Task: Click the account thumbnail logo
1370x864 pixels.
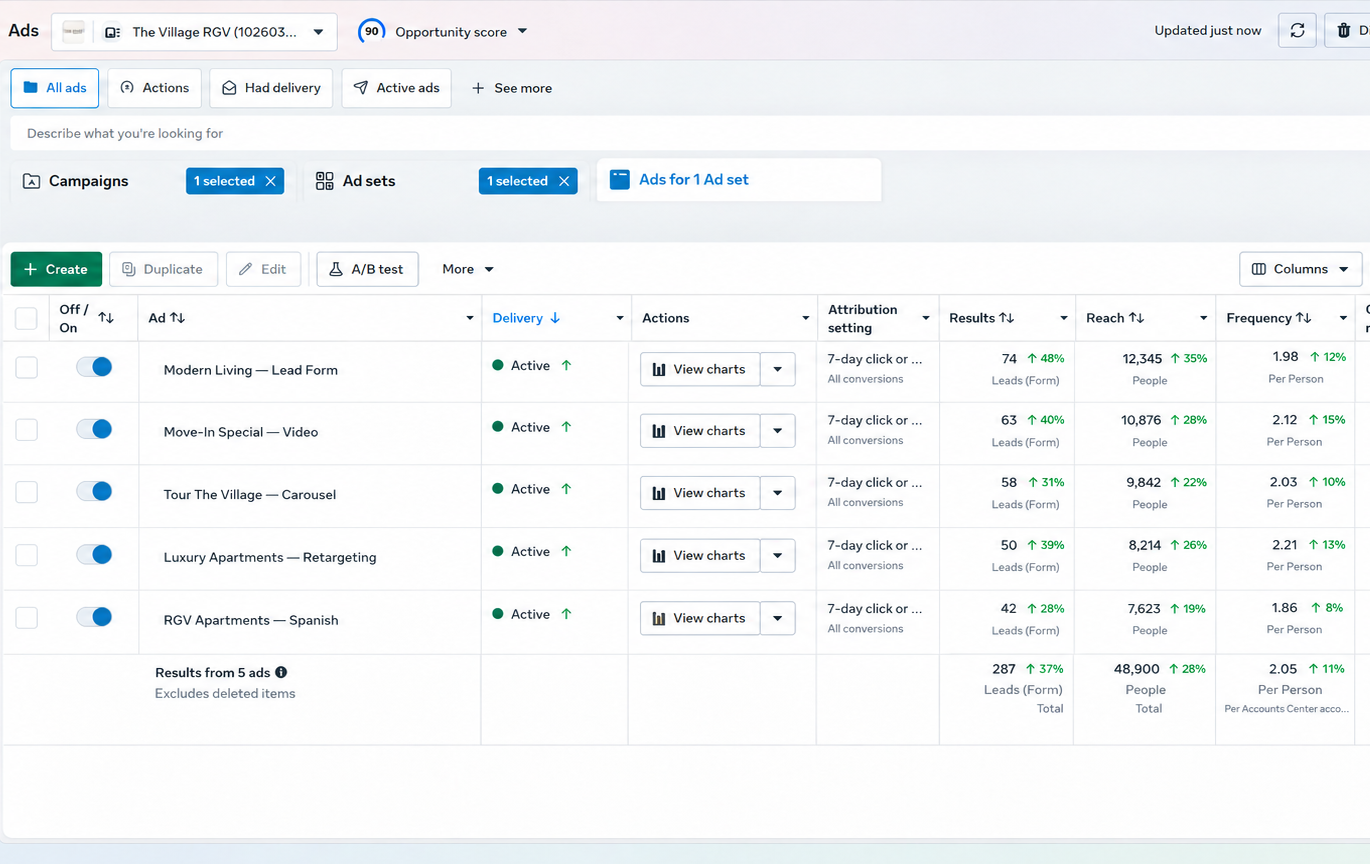Action: [x=74, y=32]
